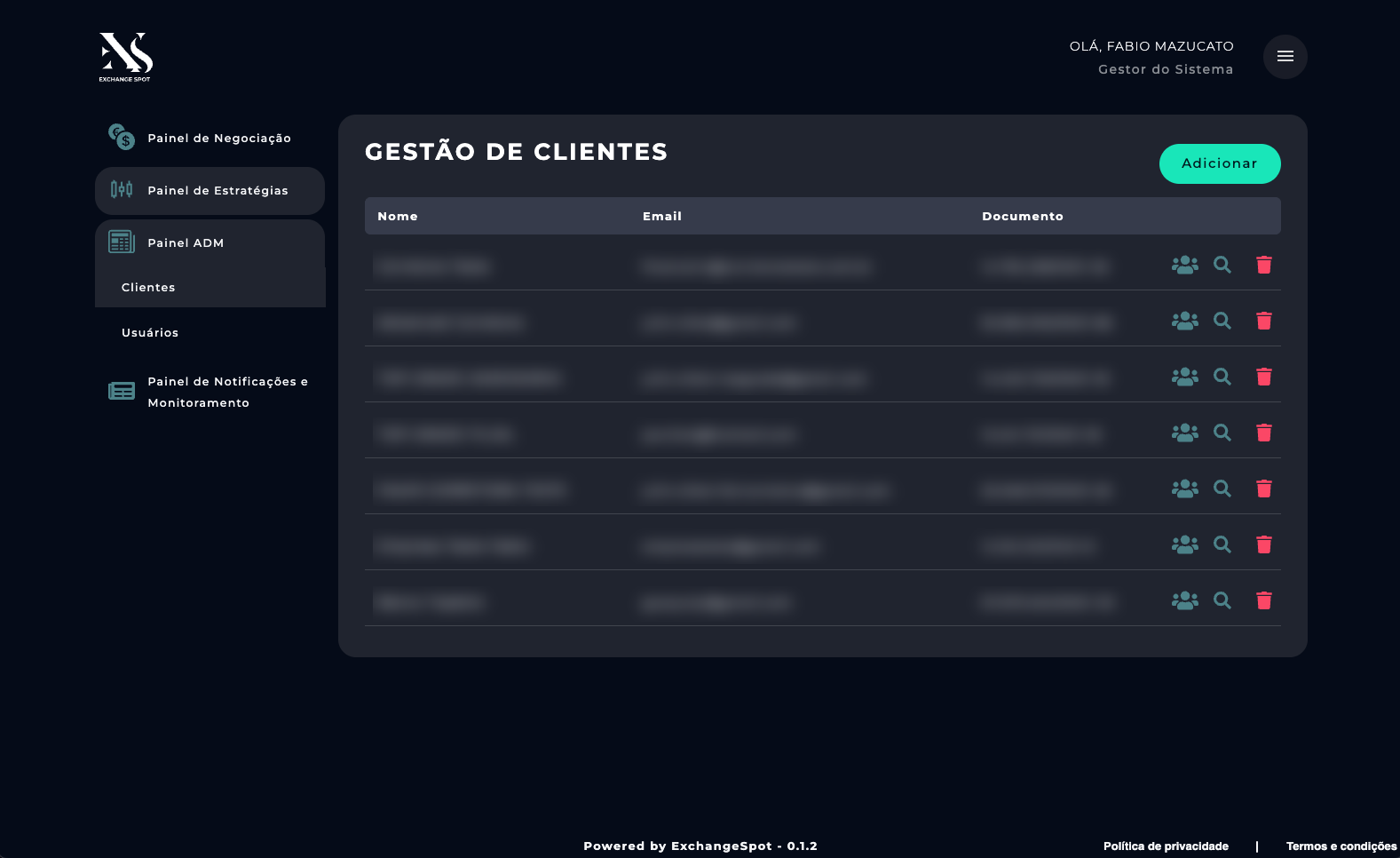View details magnifier in first client row

pyautogui.click(x=1222, y=265)
